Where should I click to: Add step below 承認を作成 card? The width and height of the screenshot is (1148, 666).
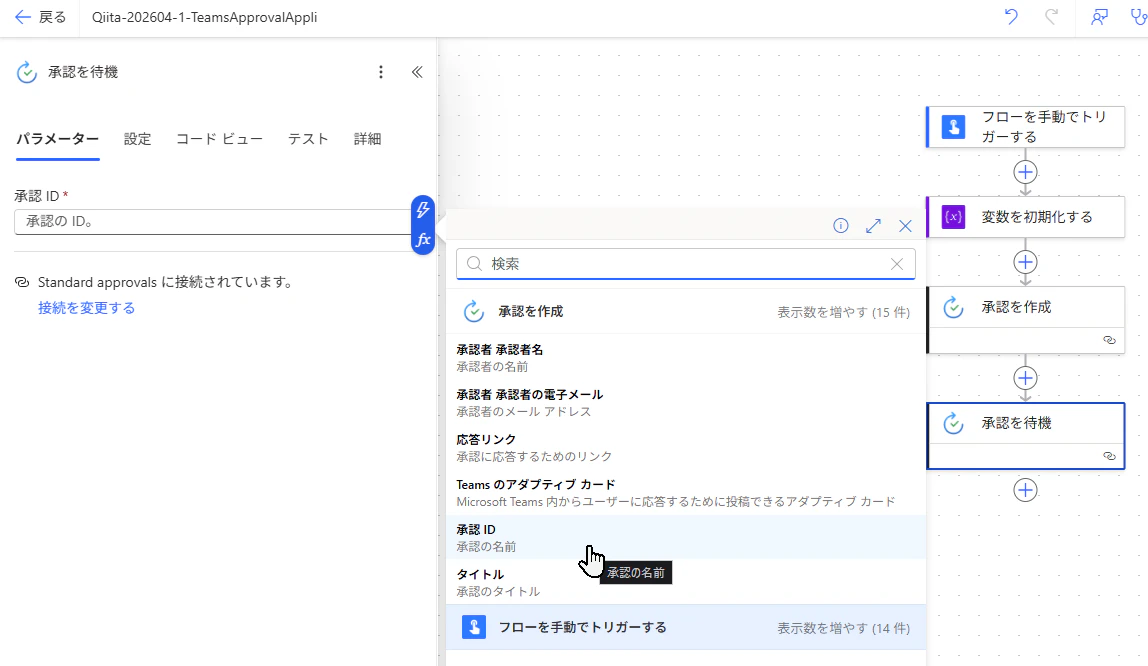point(1026,378)
